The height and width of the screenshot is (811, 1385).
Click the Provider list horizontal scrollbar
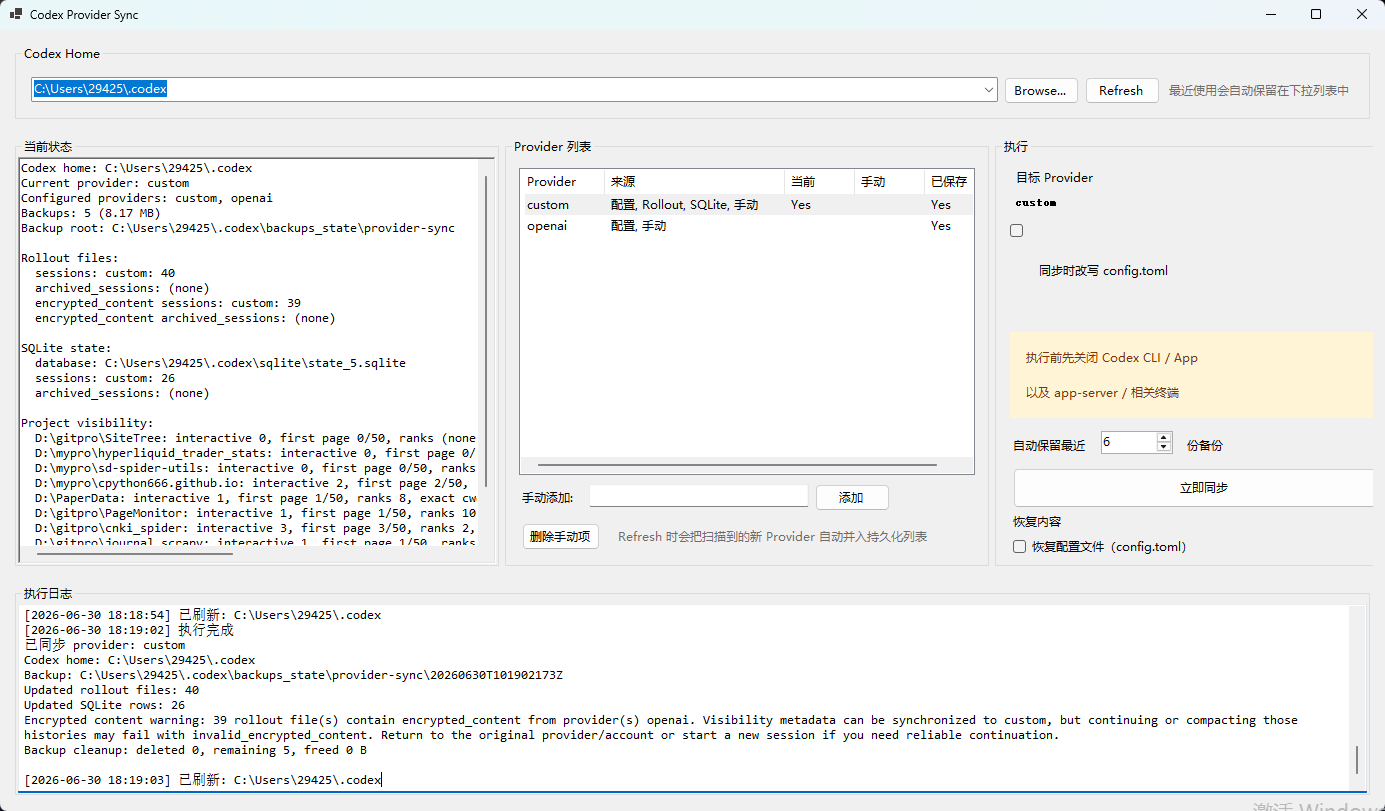click(737, 465)
